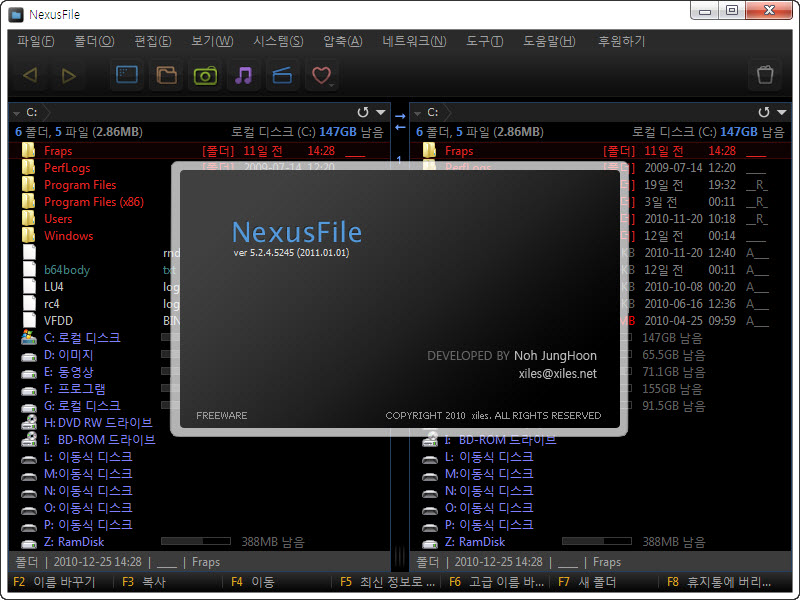This screenshot has height=600, width=800.
Task: Open right panel path history dropdown
Action: coord(782,112)
